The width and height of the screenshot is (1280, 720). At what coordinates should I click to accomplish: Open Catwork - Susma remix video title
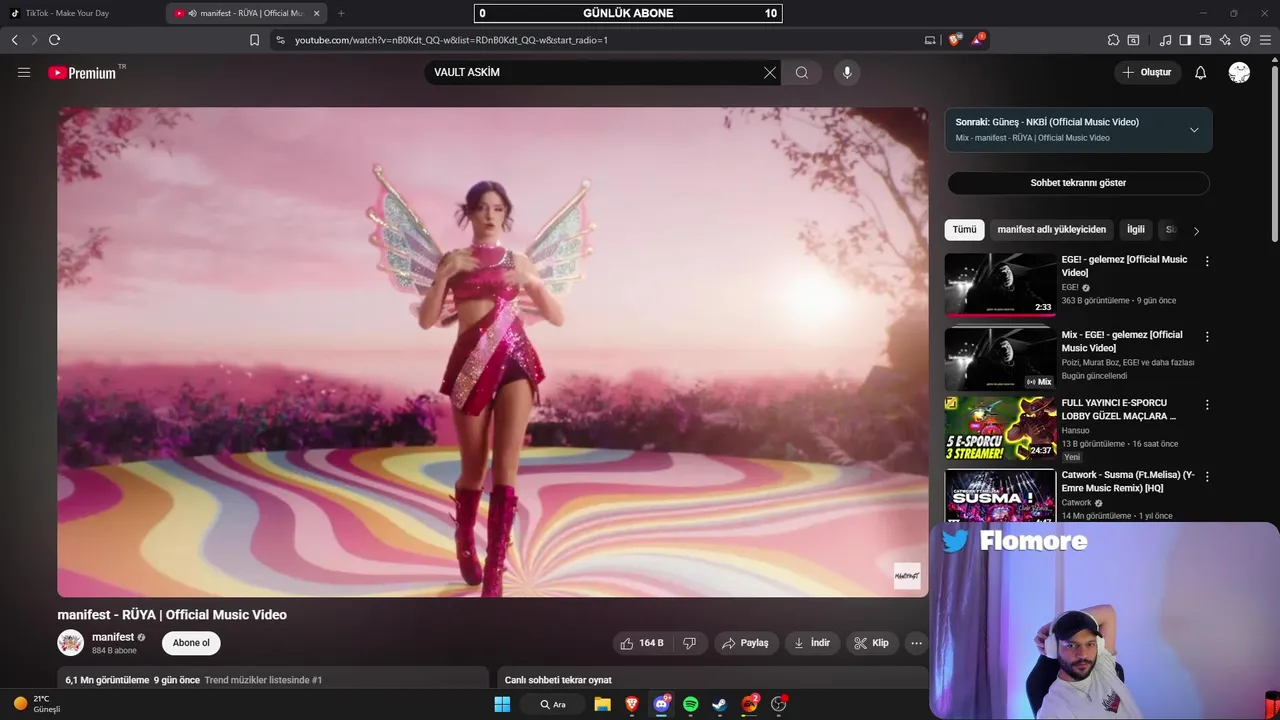(x=1128, y=481)
